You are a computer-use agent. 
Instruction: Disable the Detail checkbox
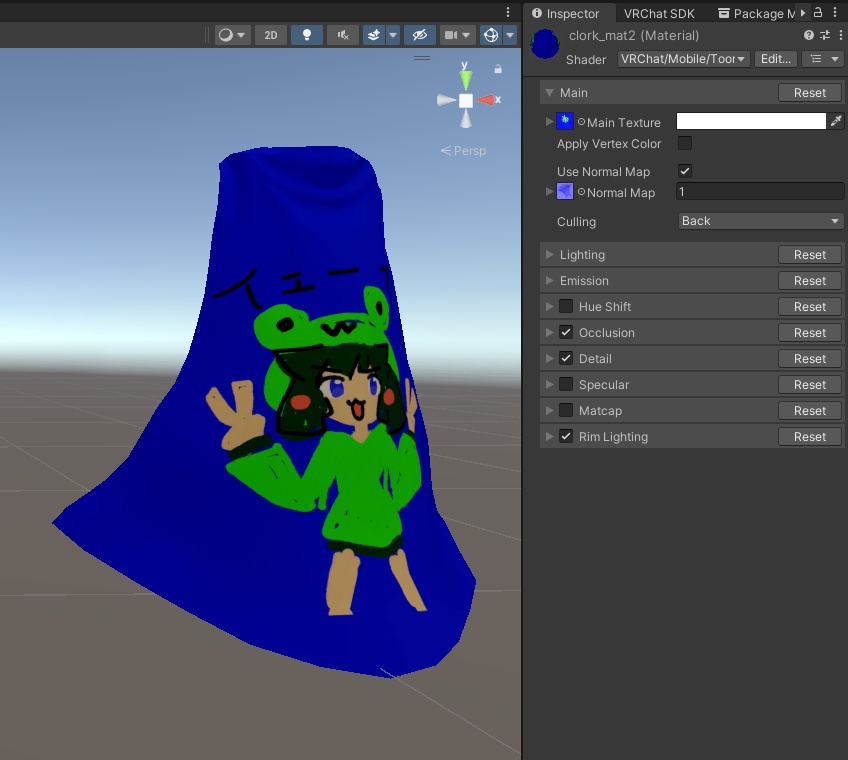pos(566,358)
